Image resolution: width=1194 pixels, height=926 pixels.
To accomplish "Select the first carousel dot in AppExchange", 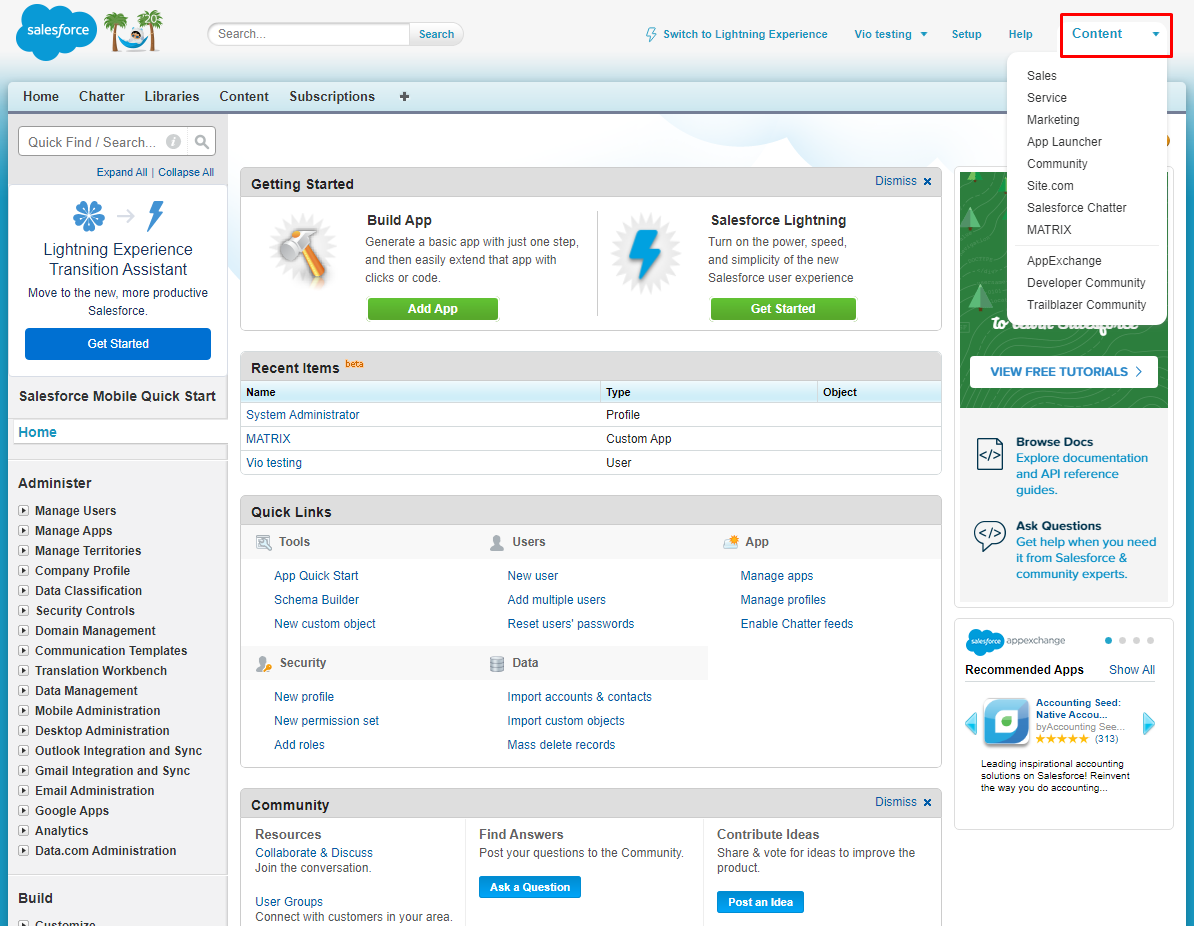I will point(1109,640).
